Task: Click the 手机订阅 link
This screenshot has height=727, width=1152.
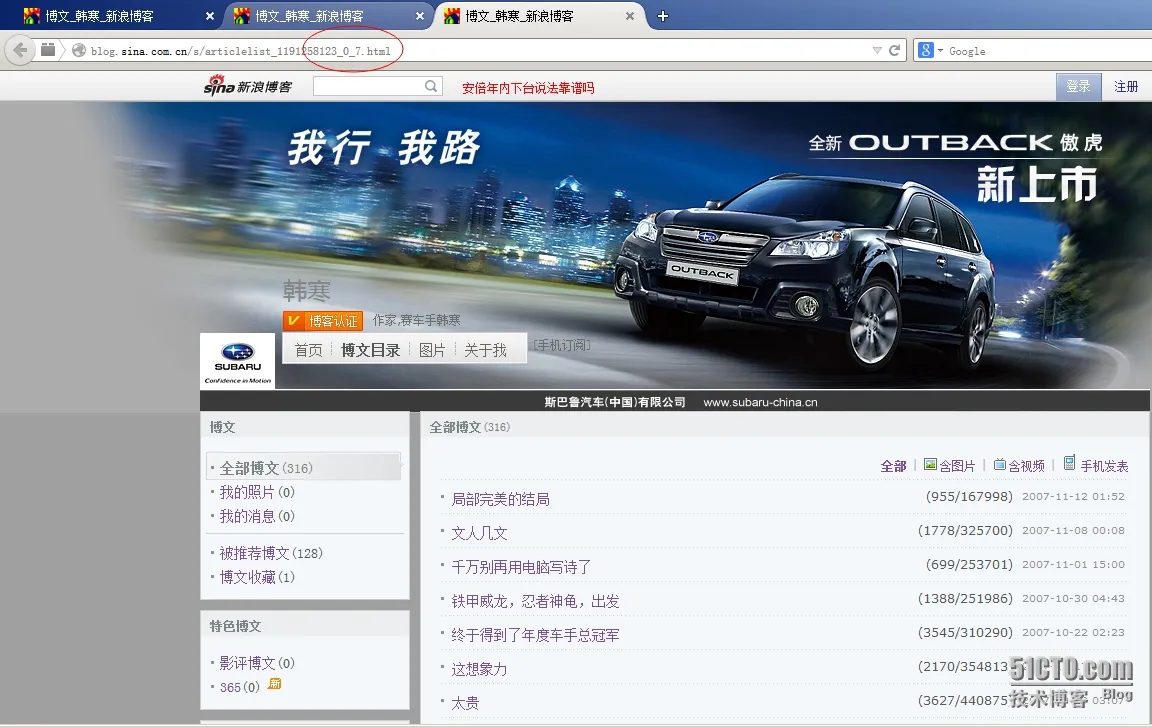Action: 562,345
